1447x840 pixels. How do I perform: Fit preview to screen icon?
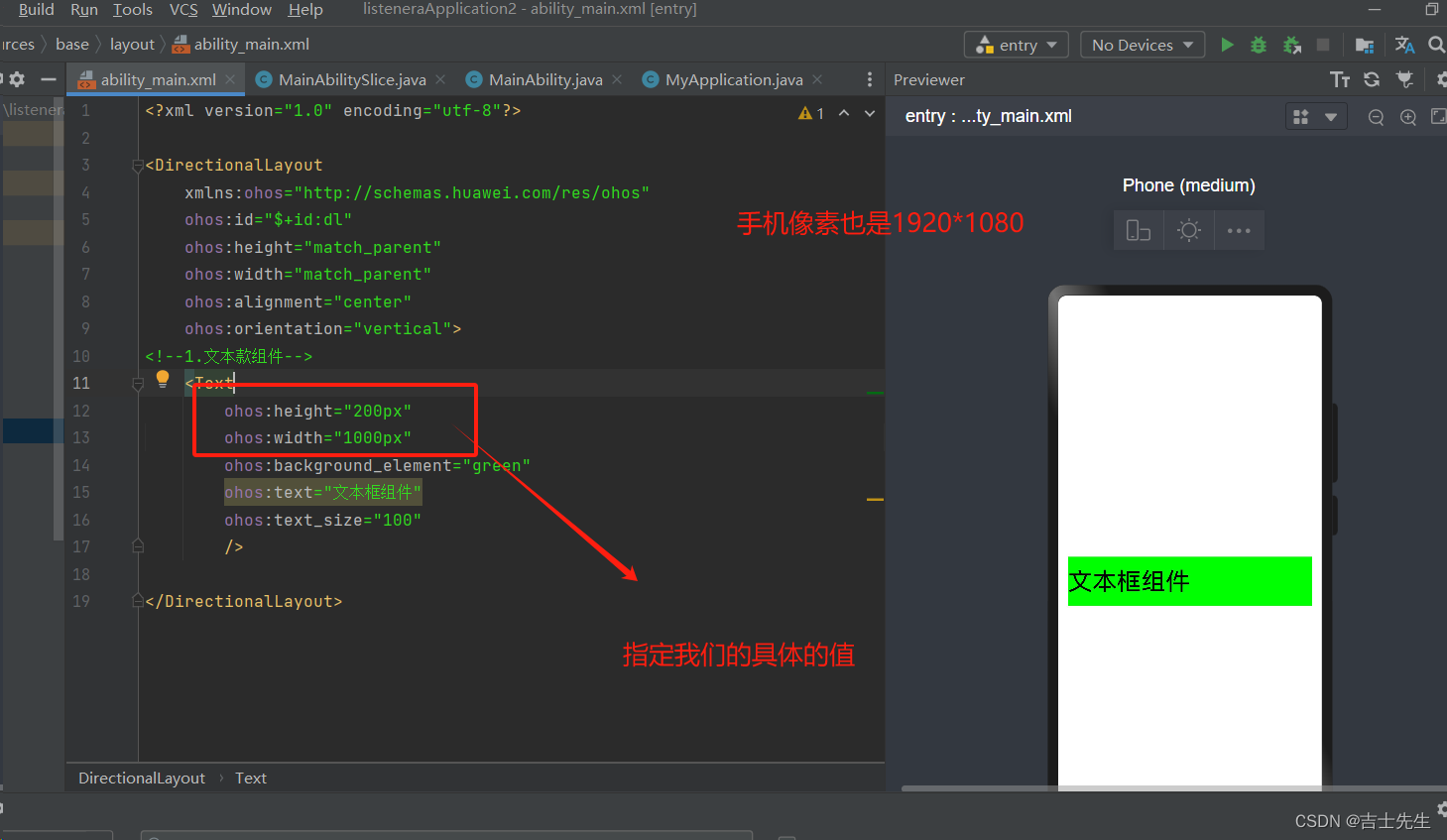point(1438,117)
